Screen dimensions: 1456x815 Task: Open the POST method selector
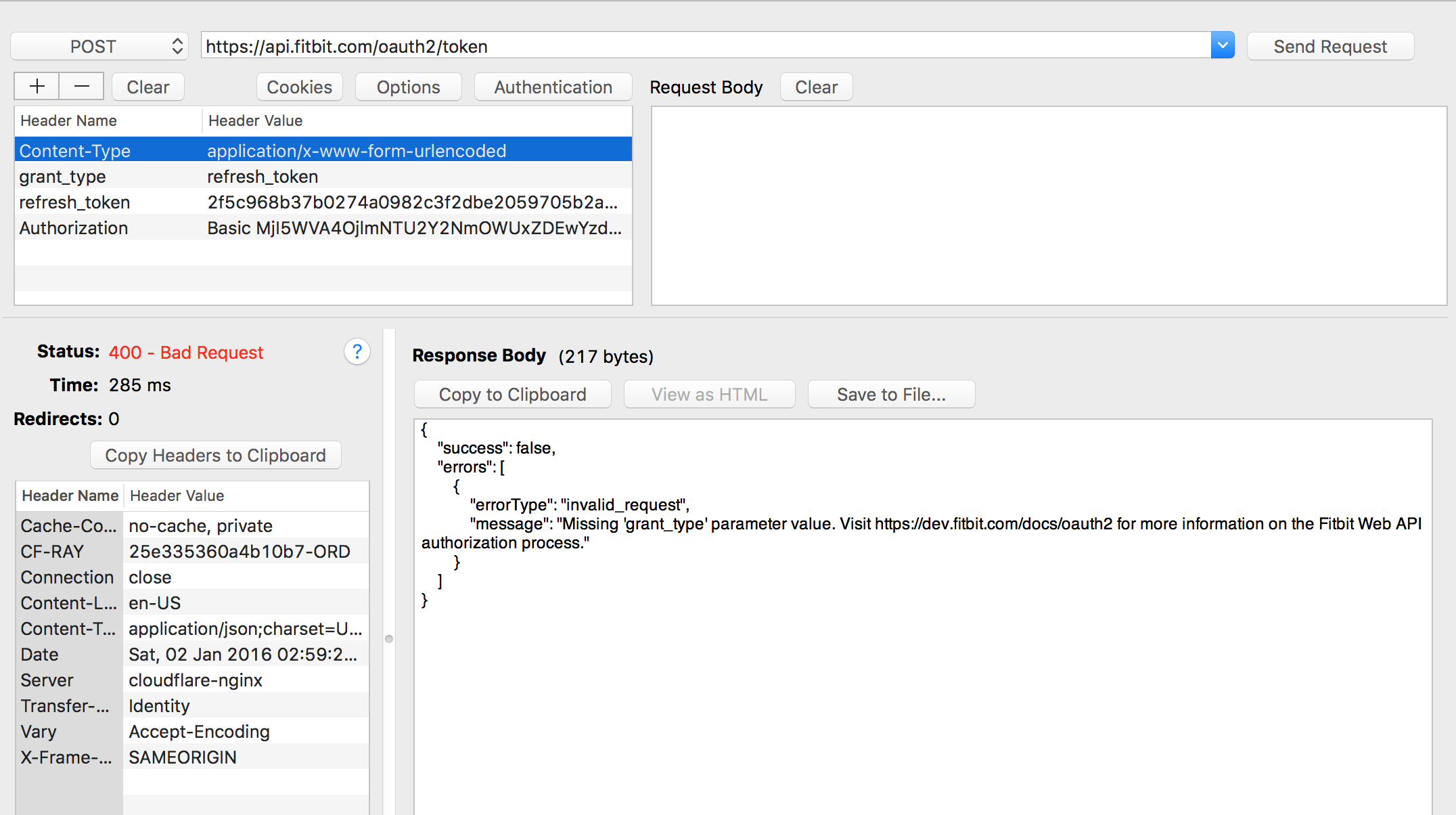99,46
